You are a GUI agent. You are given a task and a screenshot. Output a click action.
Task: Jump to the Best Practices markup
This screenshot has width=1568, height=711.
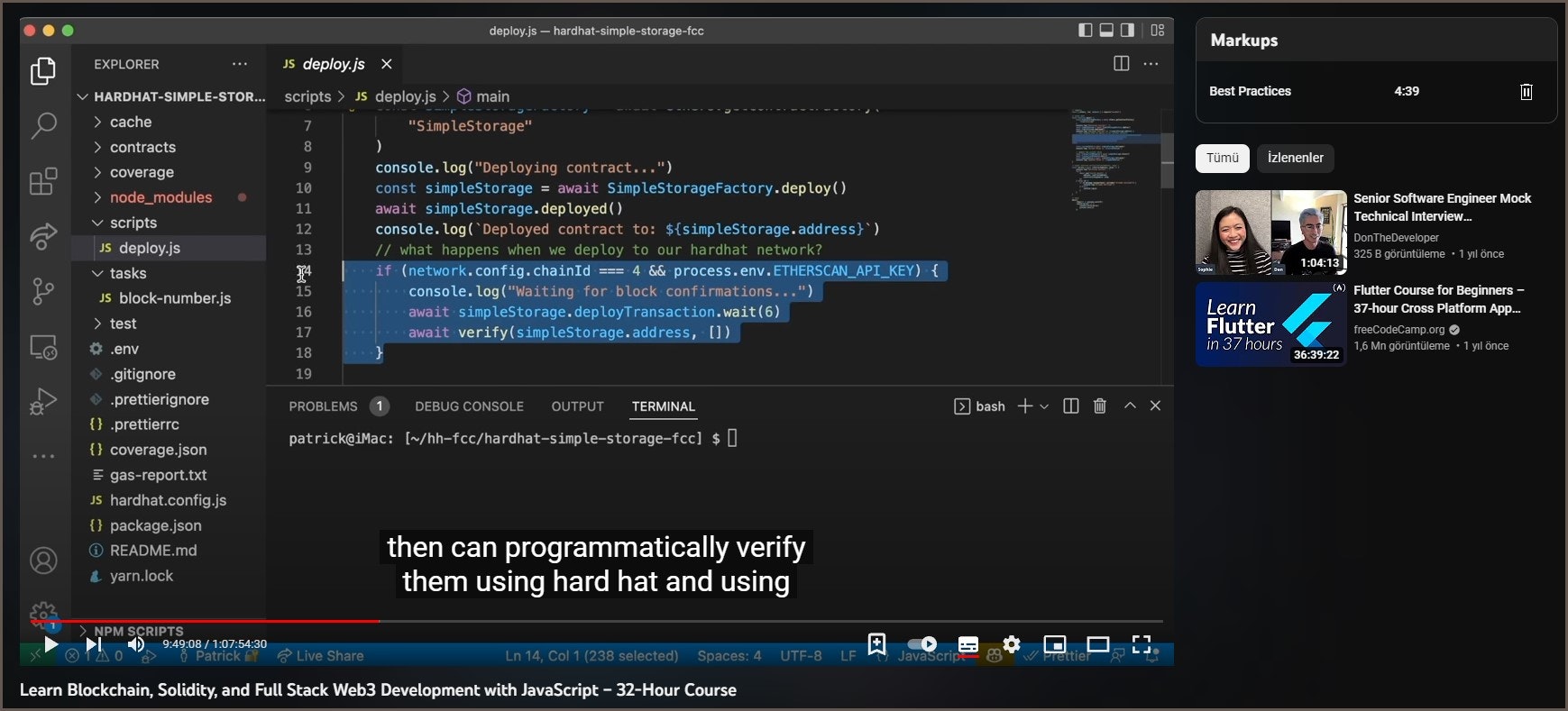point(1250,91)
